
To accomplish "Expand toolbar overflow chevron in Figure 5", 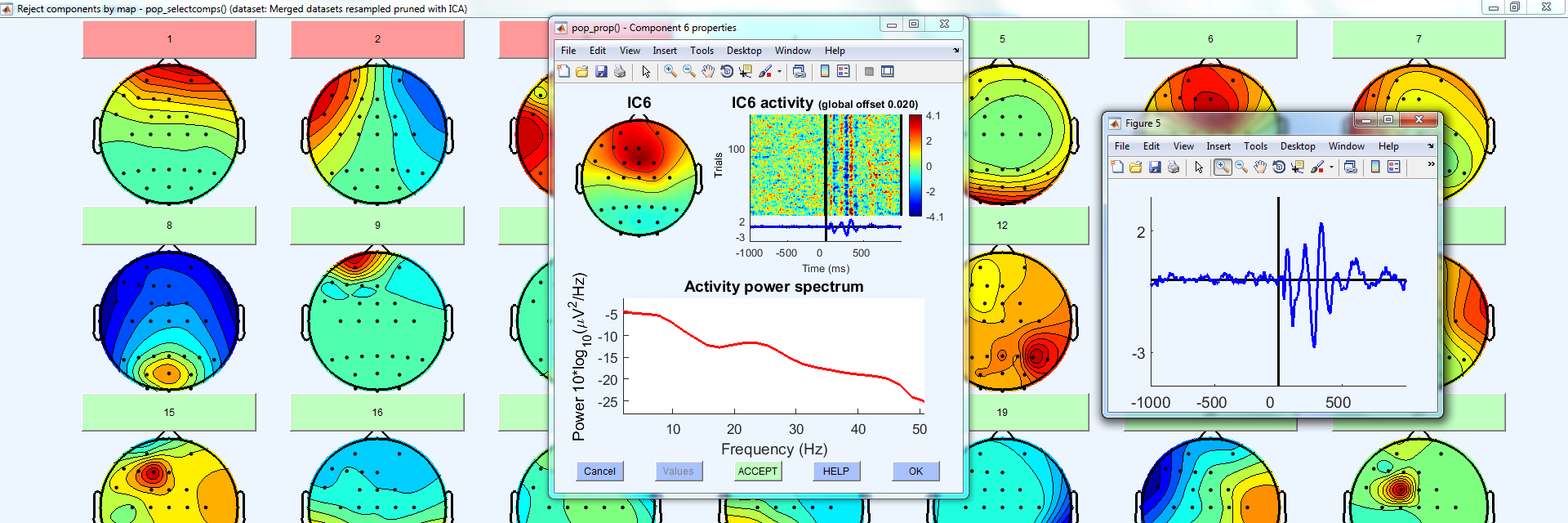I will point(1431,164).
